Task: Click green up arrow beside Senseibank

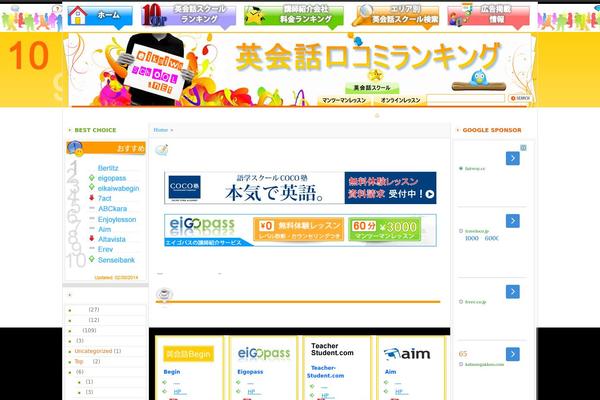Action: pyautogui.click(x=91, y=259)
